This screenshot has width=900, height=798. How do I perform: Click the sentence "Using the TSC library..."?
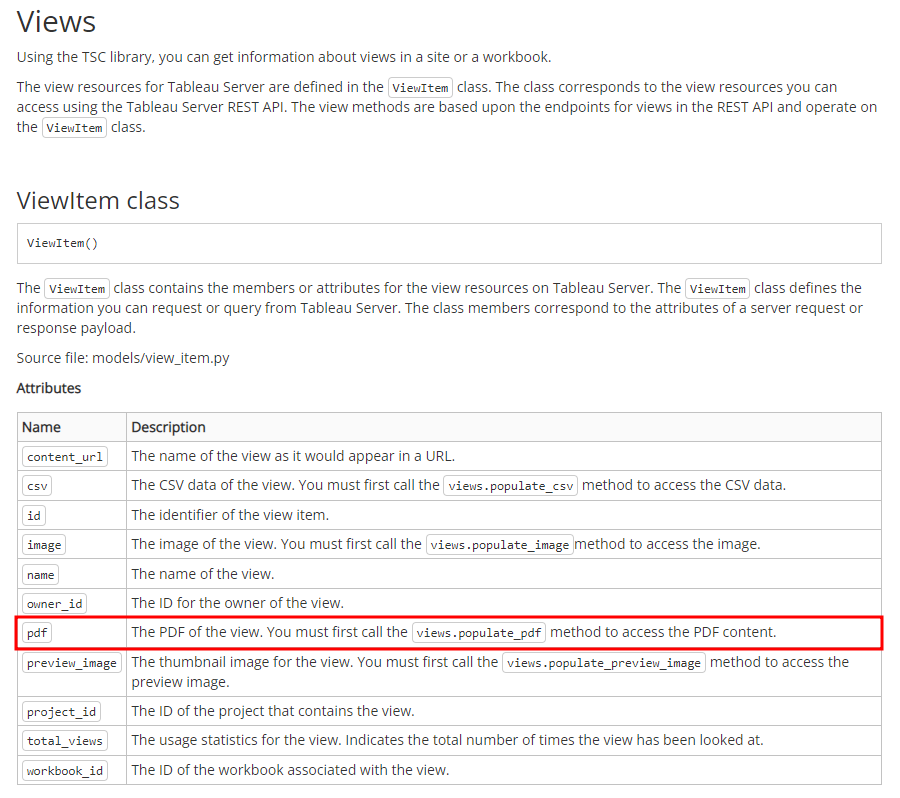(284, 57)
